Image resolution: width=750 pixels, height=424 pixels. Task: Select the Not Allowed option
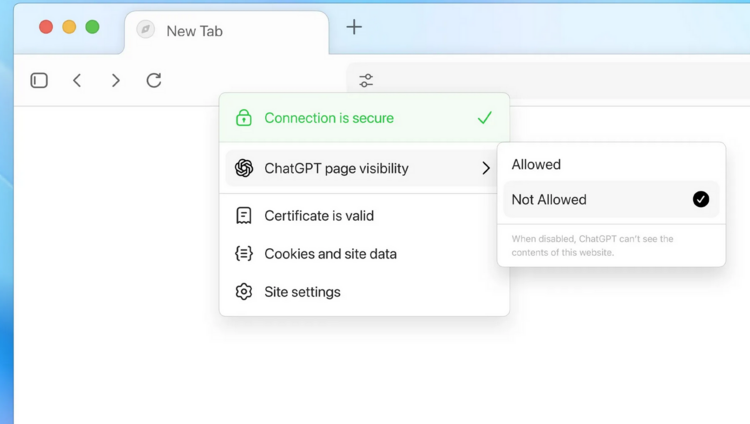[549, 199]
